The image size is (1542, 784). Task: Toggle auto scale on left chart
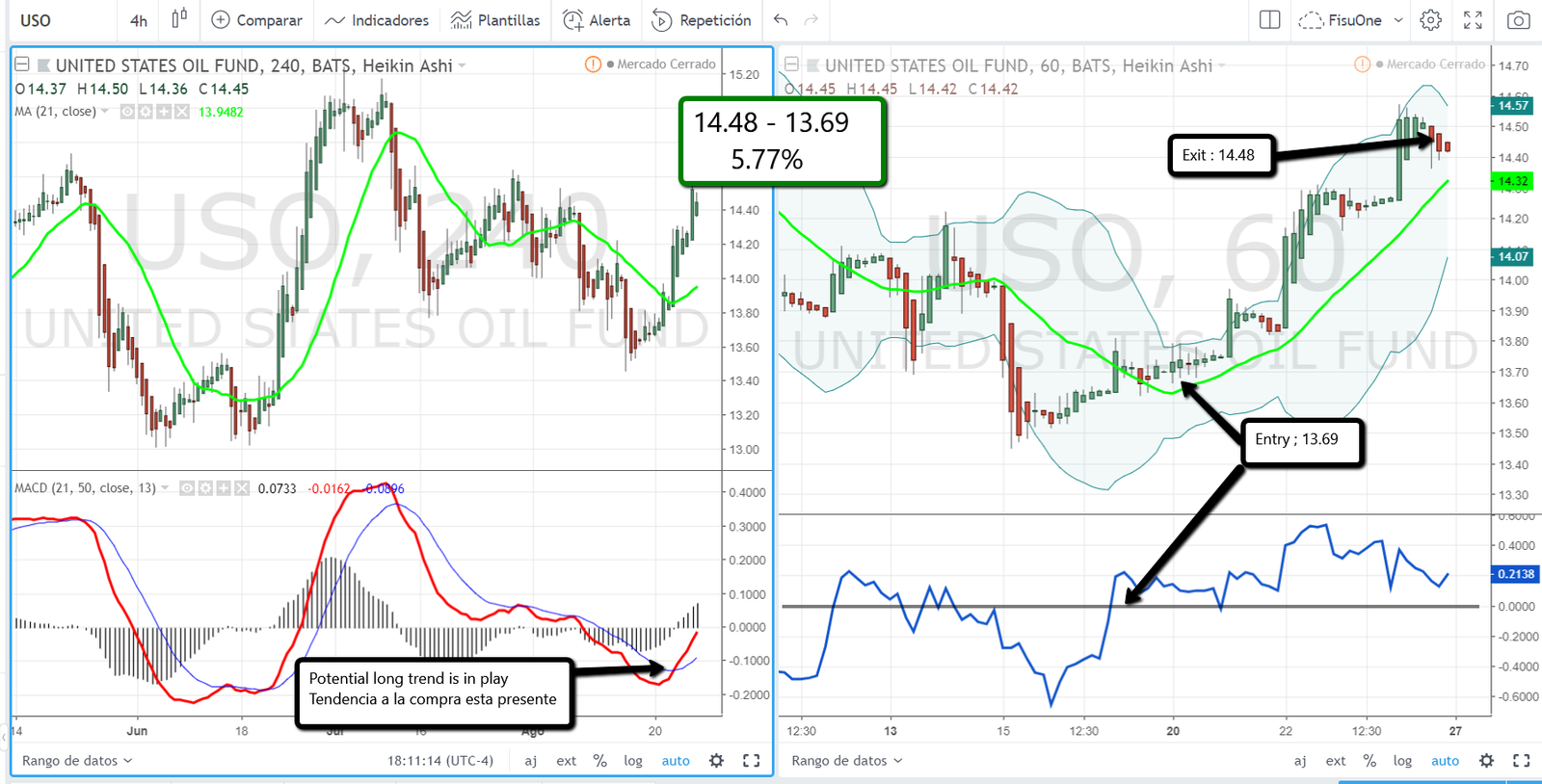[x=675, y=761]
